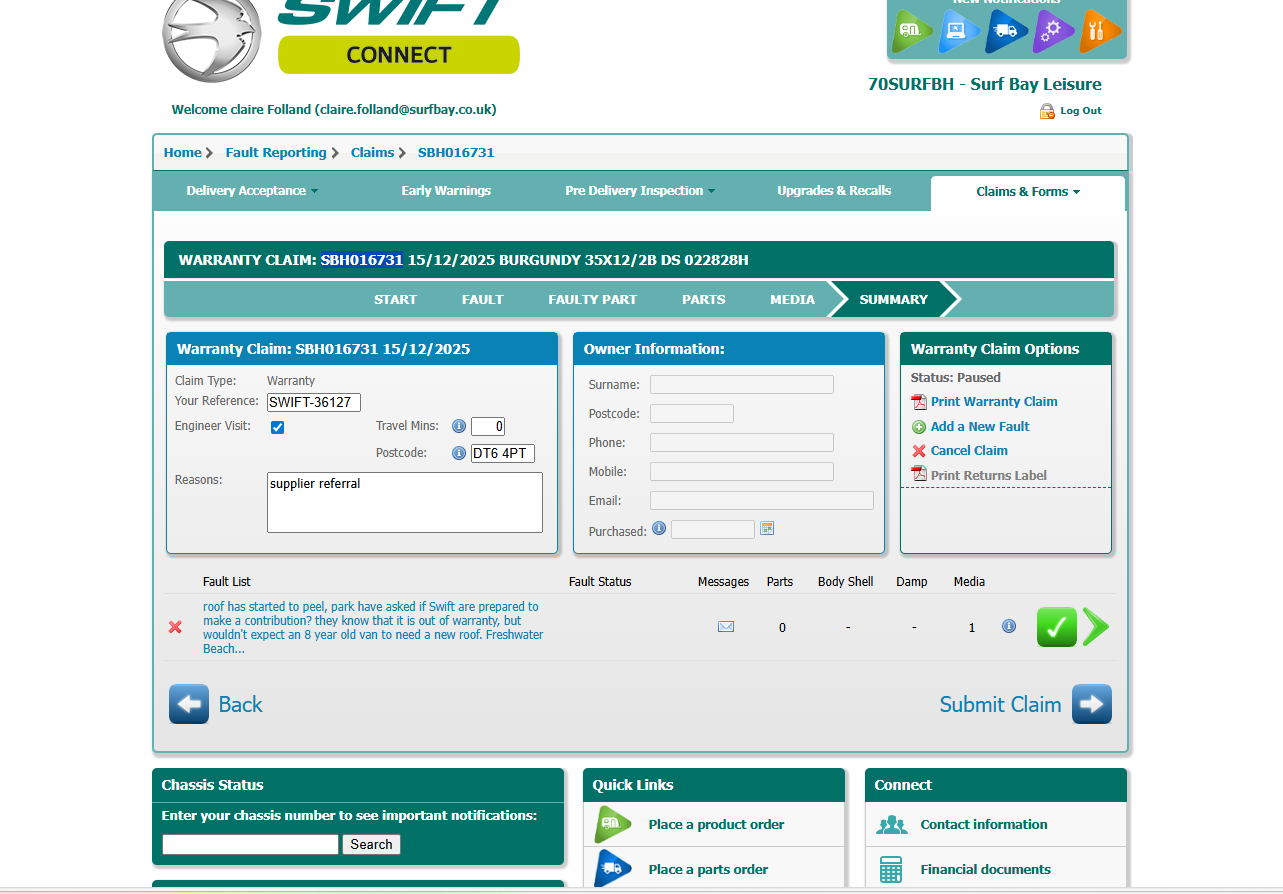Click the red cross Cancel Claim icon

point(919,451)
